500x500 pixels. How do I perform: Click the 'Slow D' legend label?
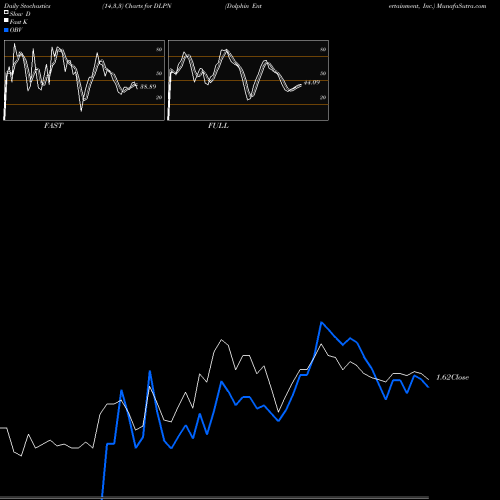coord(20,14)
